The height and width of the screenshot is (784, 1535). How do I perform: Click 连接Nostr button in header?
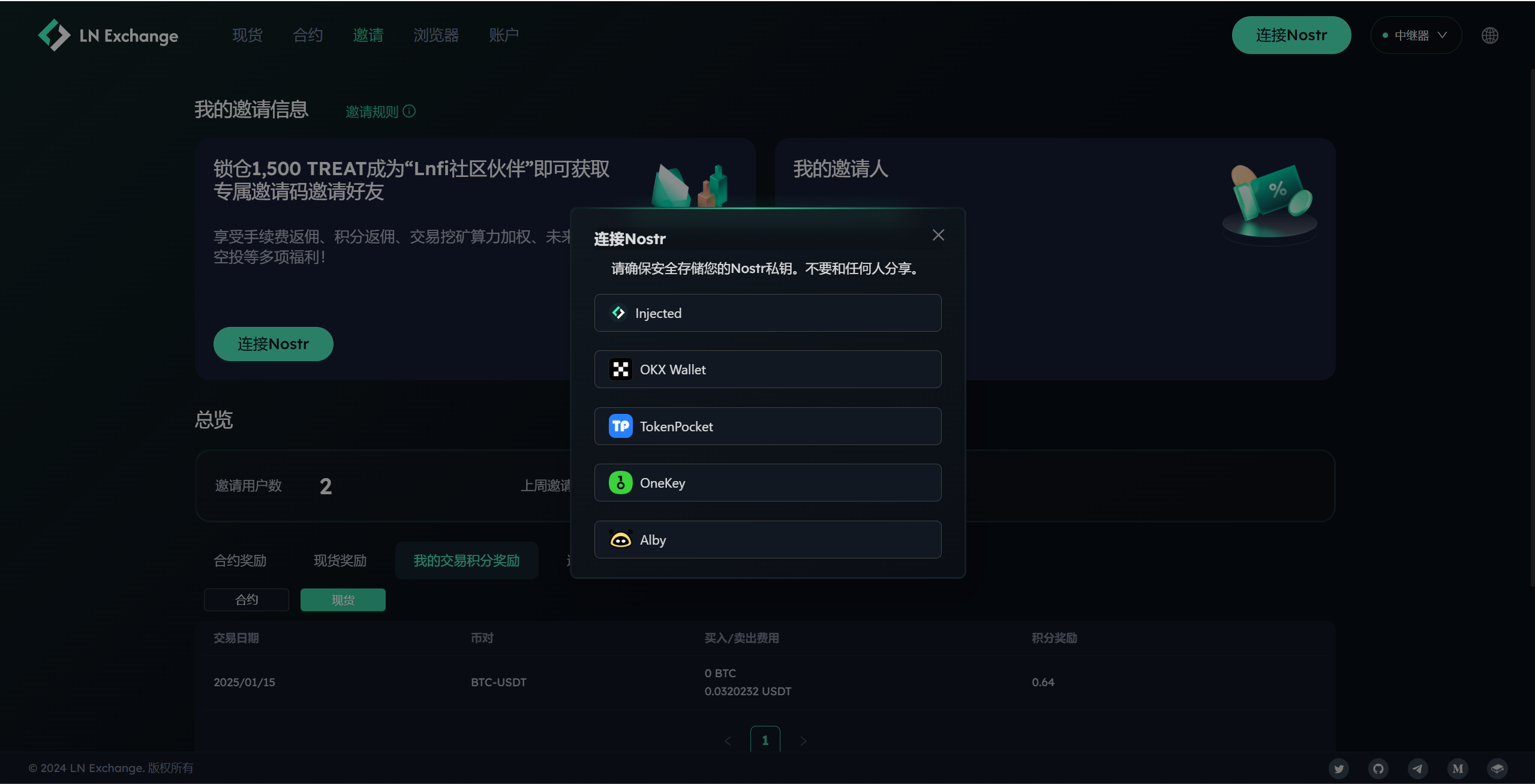[x=1291, y=35]
